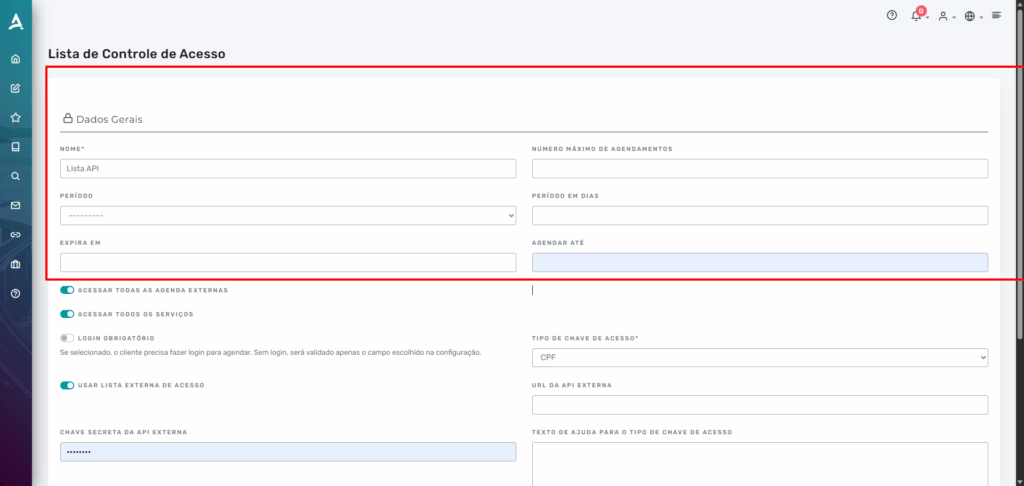The width and height of the screenshot is (1024, 486).
Task: Toggle 'Acessar todas as agenda externas' switch
Action: click(x=68, y=290)
